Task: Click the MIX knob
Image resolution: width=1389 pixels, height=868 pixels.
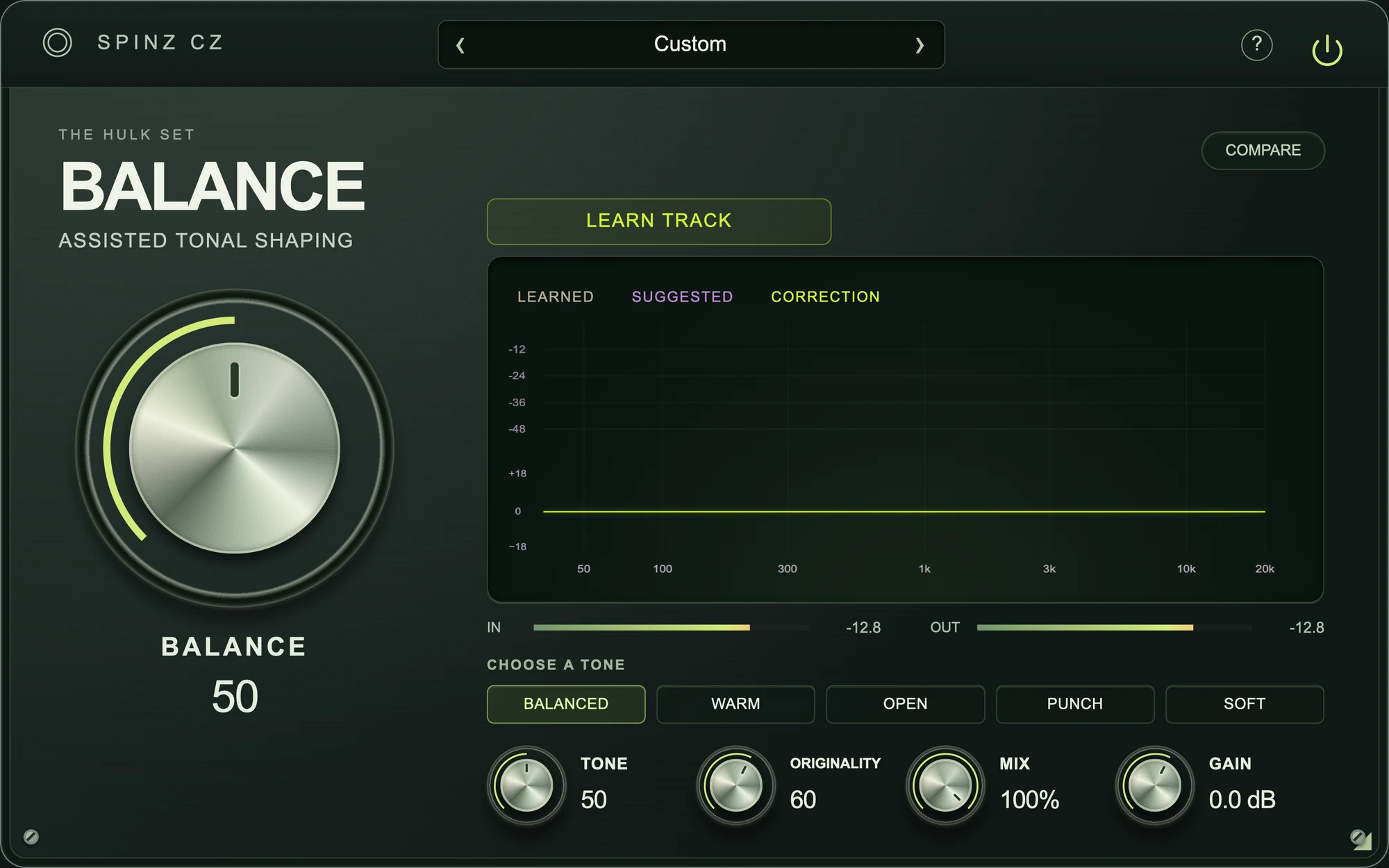Action: [x=945, y=785]
